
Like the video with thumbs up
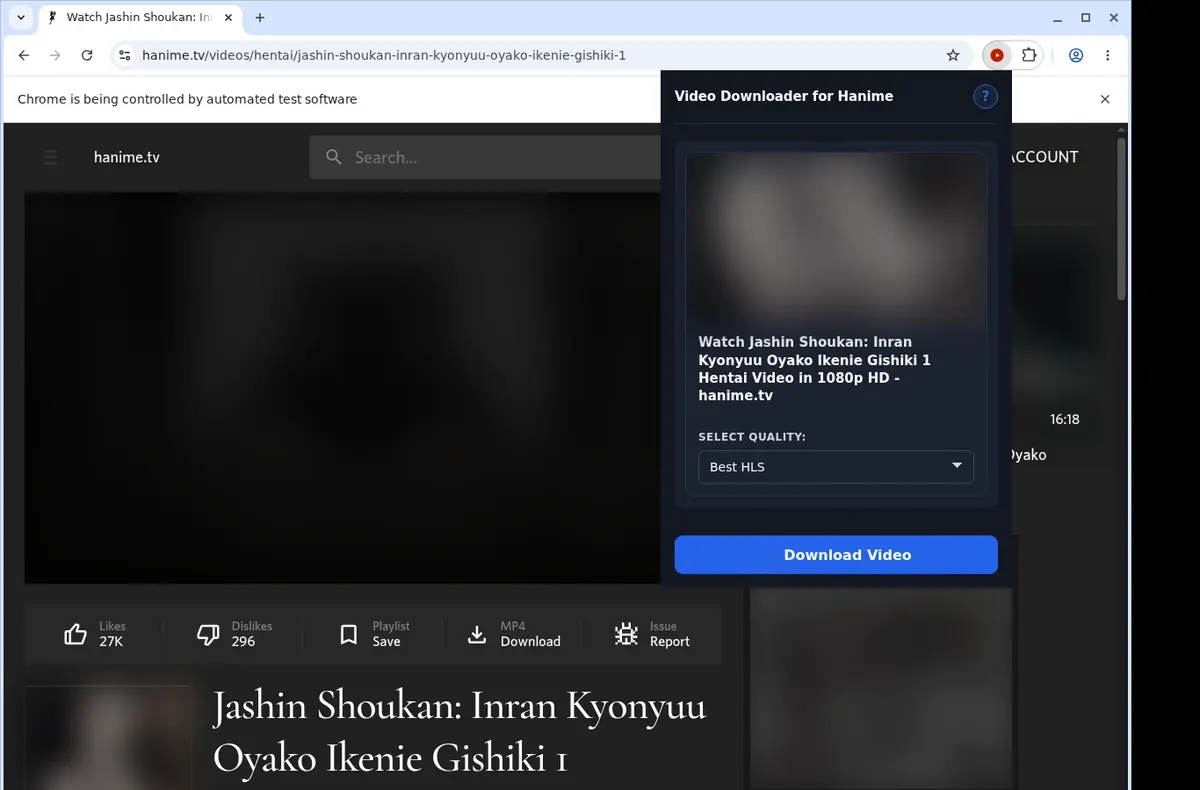coord(75,634)
